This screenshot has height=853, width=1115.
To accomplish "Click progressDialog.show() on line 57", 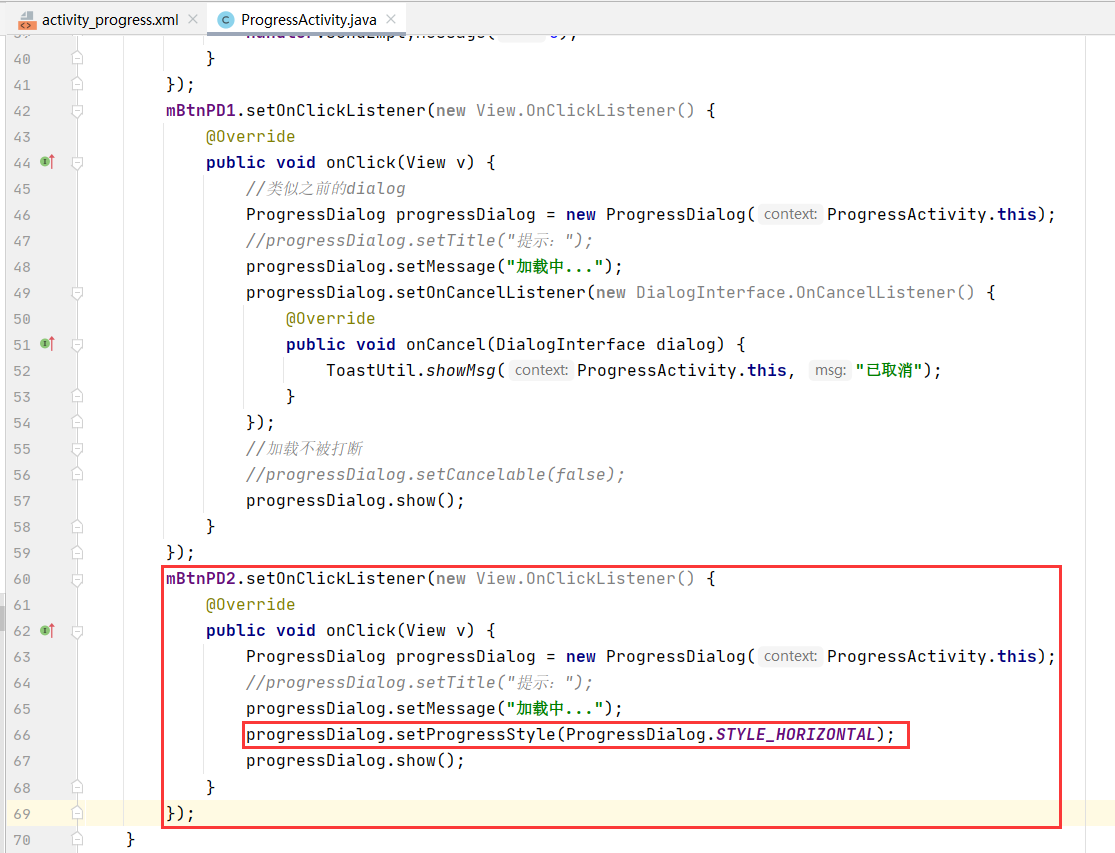I will [355, 500].
